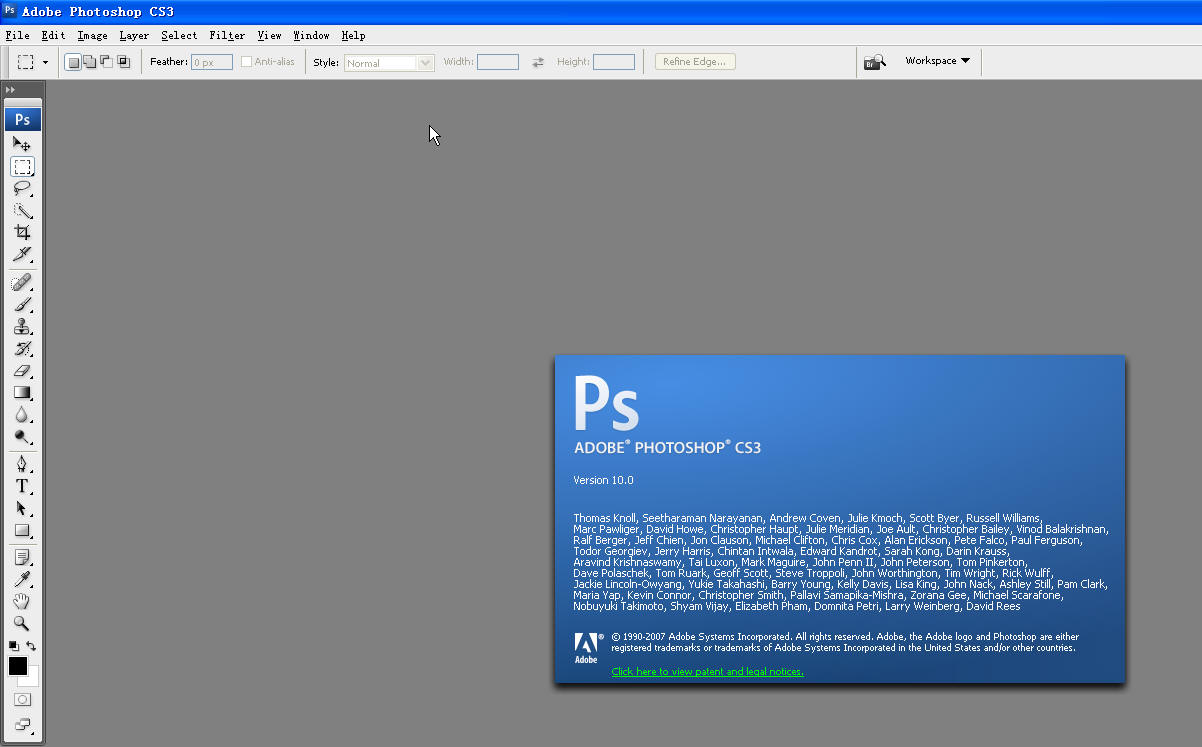
Task: Select the Horizontal Type tool
Action: (22, 486)
